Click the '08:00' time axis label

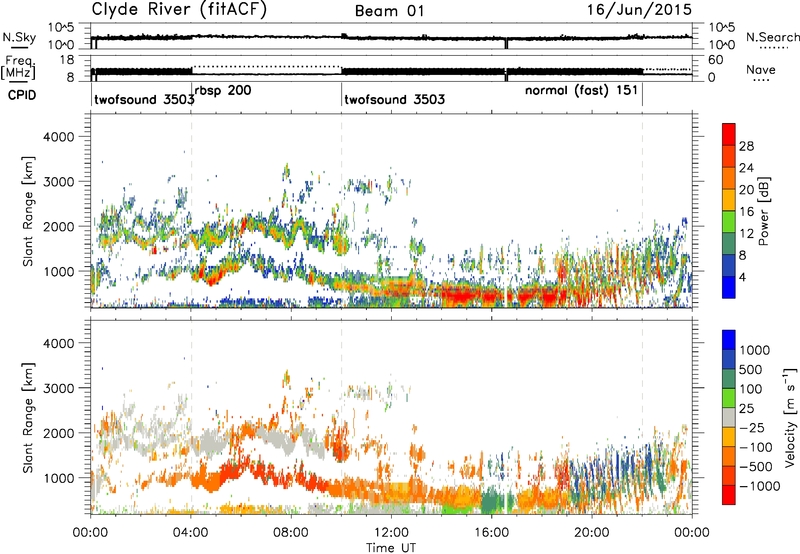(290, 533)
